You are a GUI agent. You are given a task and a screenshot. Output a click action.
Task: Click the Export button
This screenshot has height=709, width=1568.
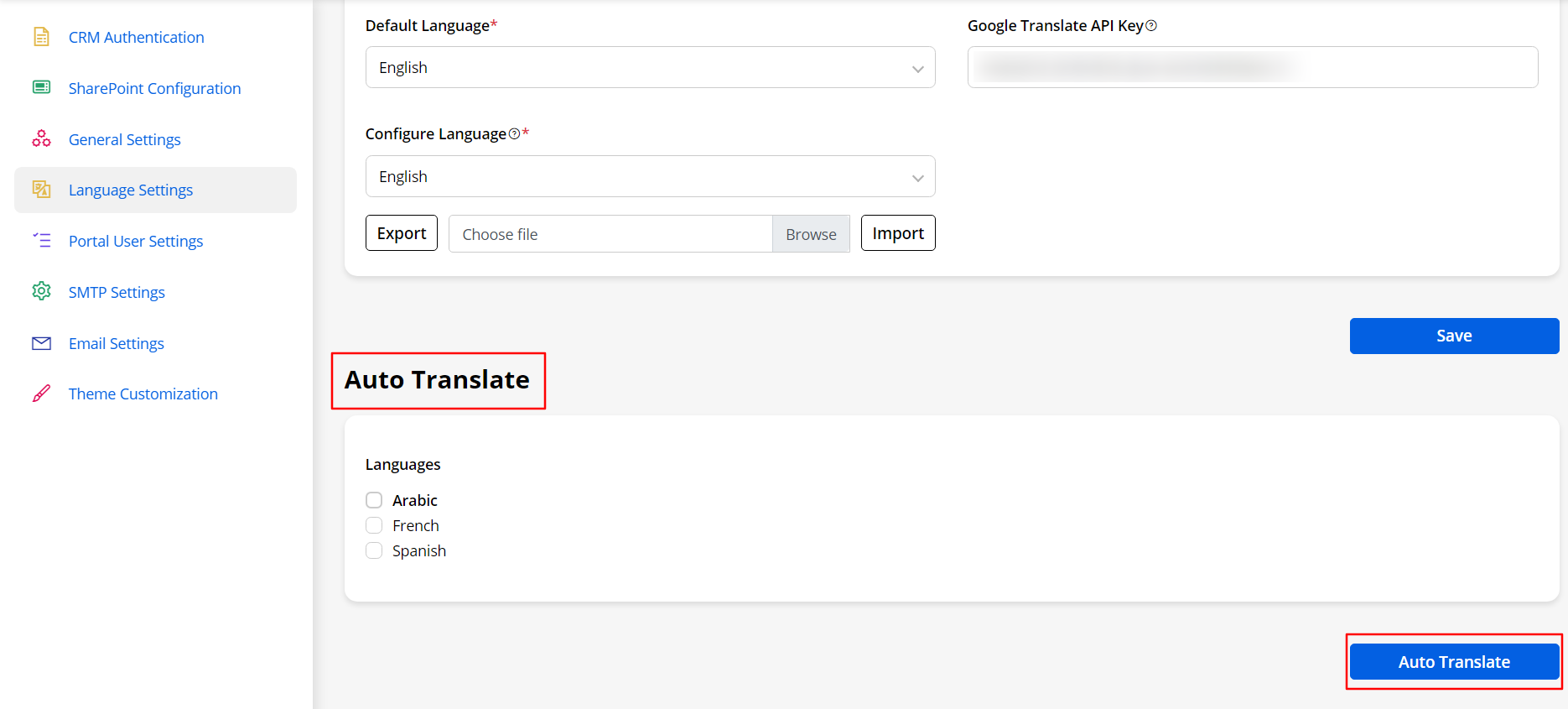[402, 233]
